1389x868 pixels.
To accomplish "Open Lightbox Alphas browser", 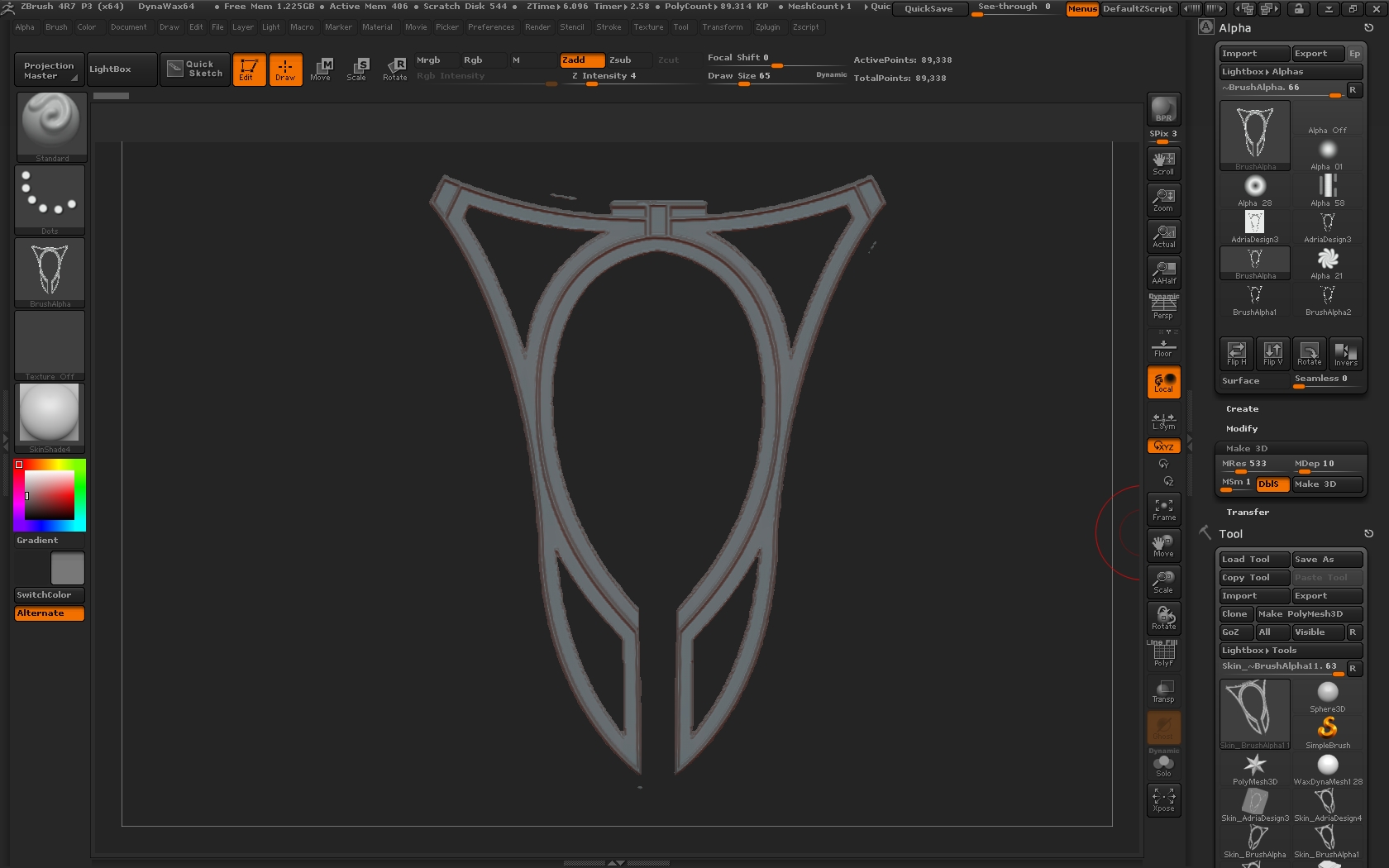I will point(1291,72).
